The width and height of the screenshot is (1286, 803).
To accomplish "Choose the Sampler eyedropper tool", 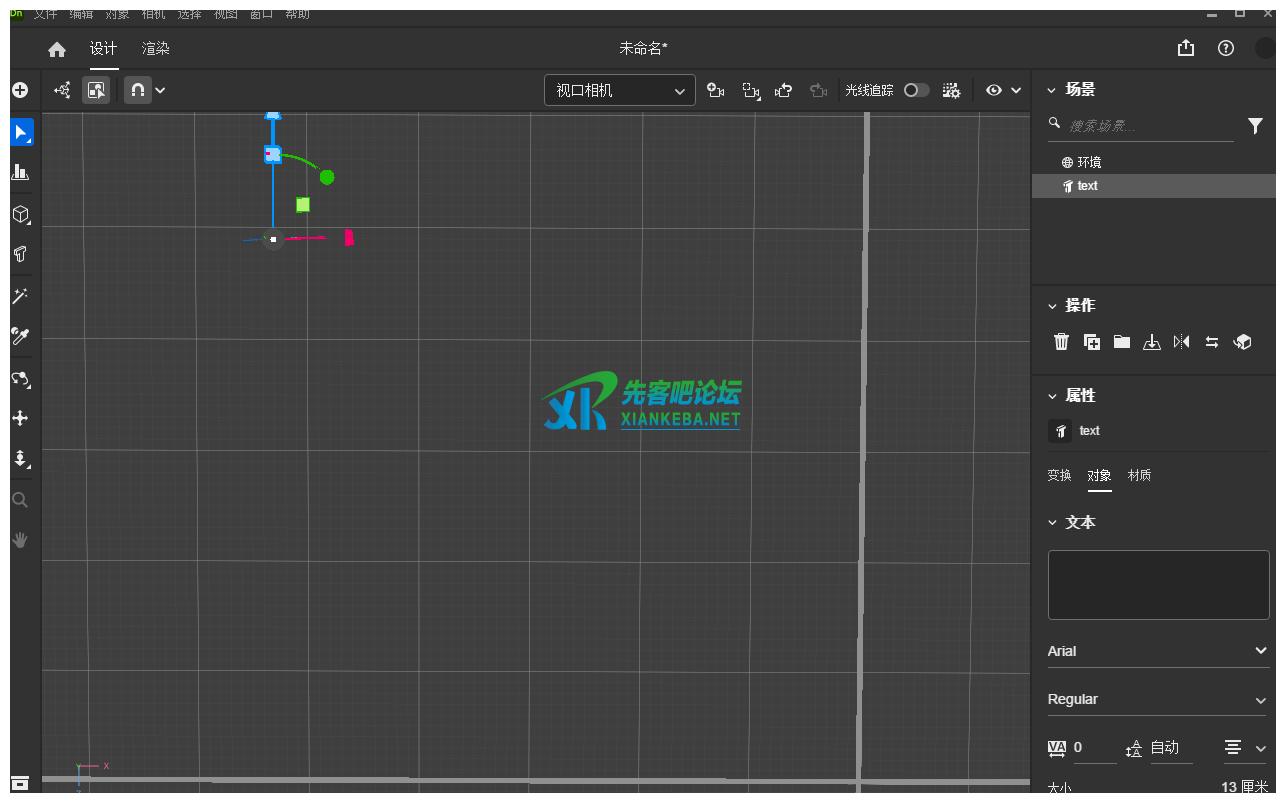I will (x=20, y=336).
